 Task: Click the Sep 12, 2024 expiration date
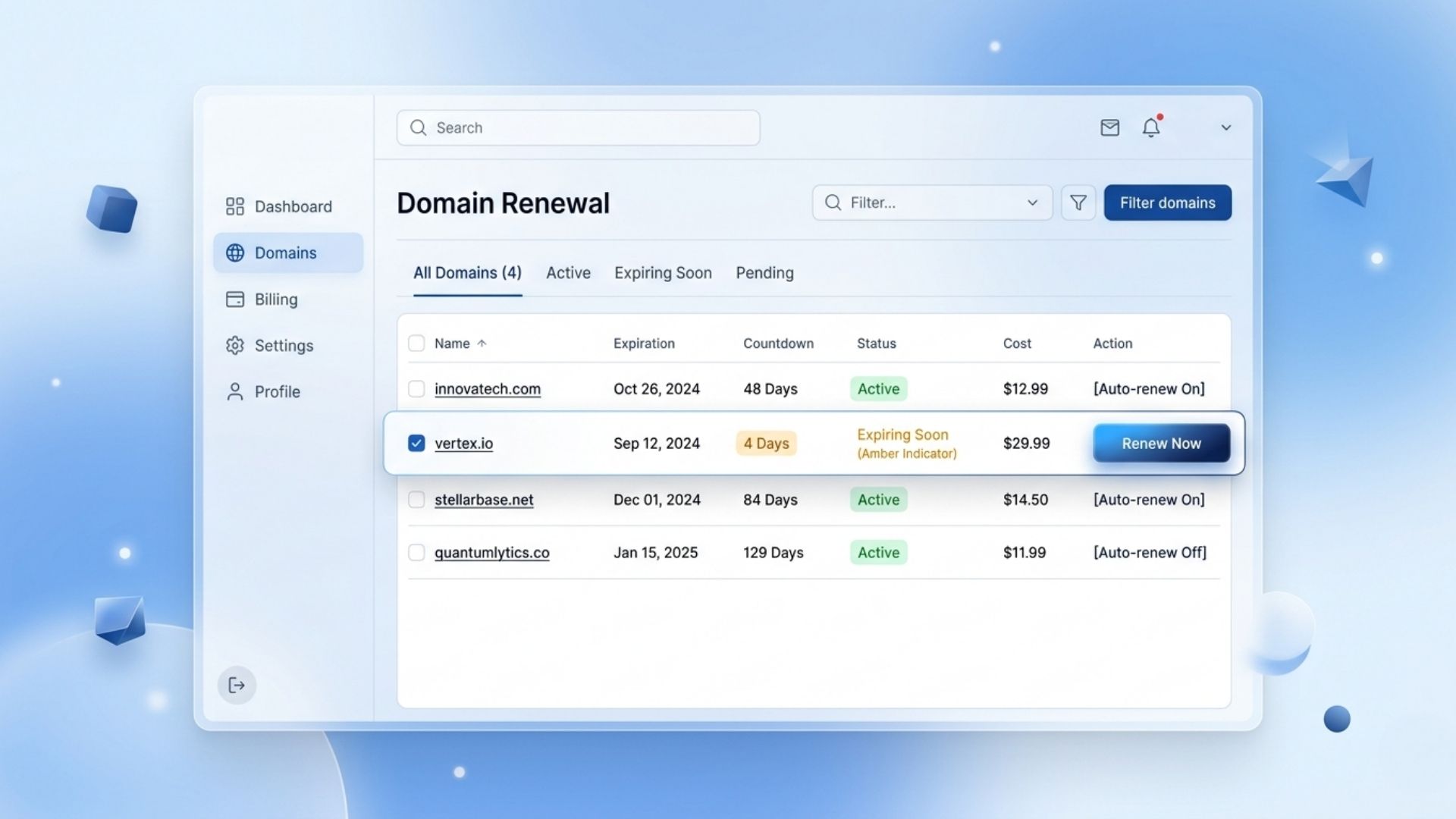coord(656,444)
